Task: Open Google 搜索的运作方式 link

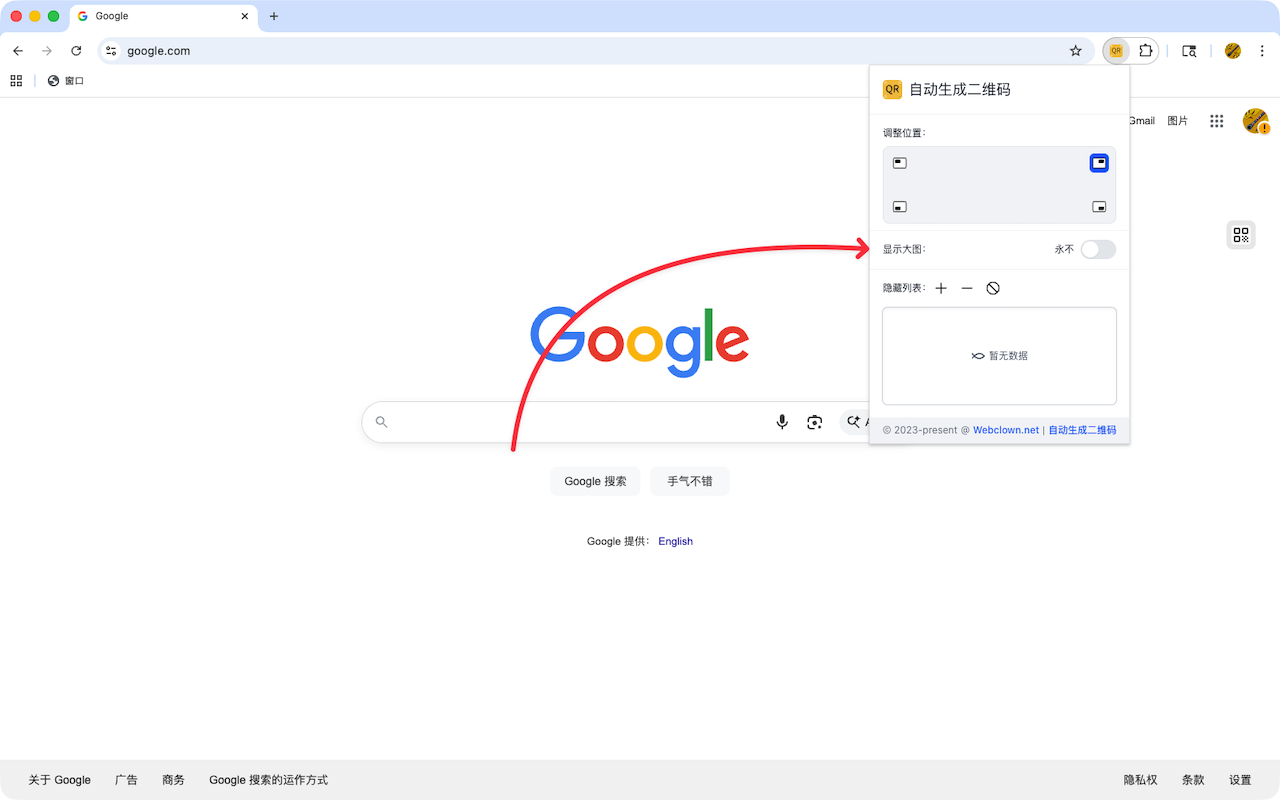Action: pos(268,780)
